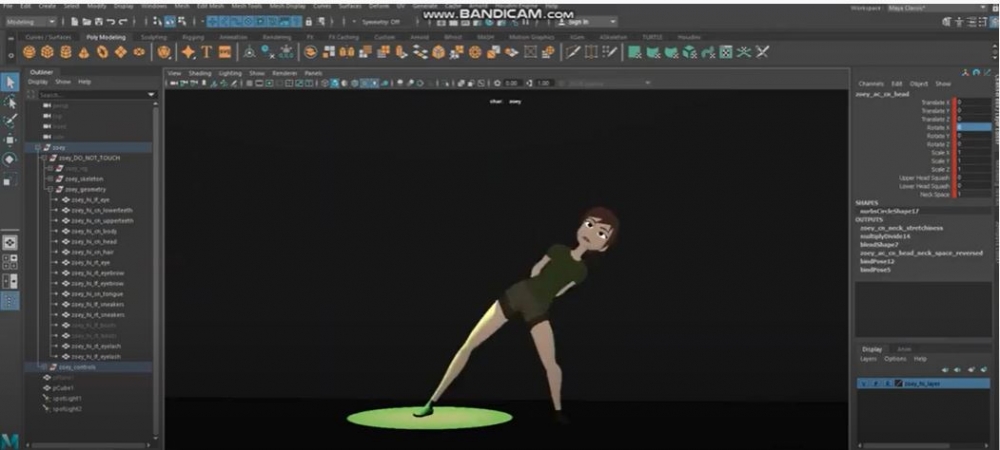The width and height of the screenshot is (1000, 450).
Task: Click the polygon Type 'T' shelf icon
Action: [x=206, y=52]
